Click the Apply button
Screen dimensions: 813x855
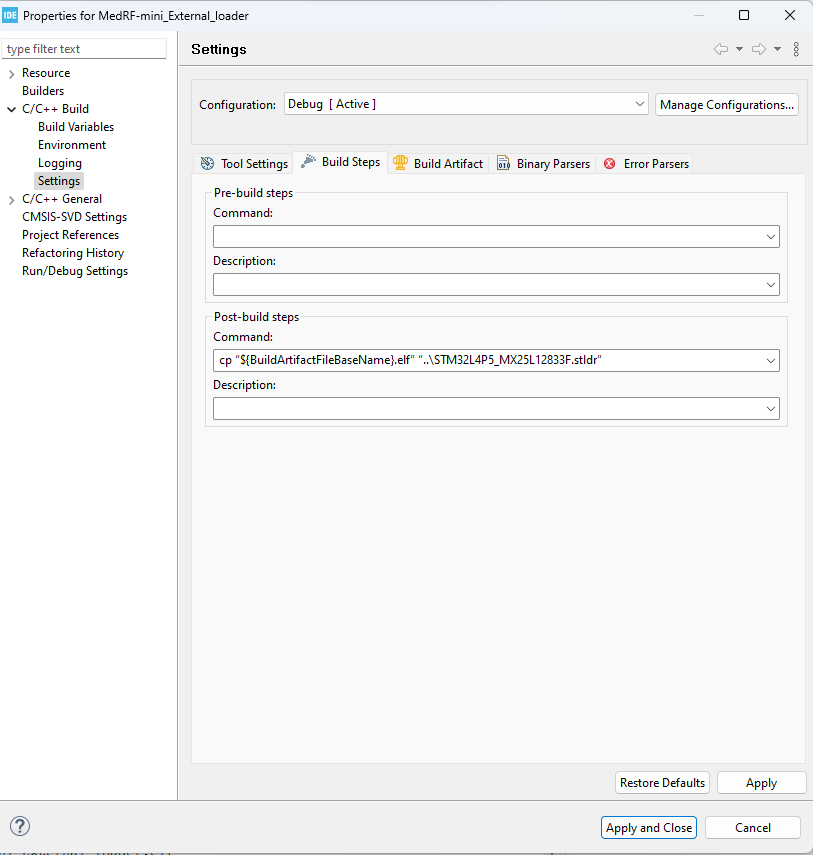(x=761, y=782)
